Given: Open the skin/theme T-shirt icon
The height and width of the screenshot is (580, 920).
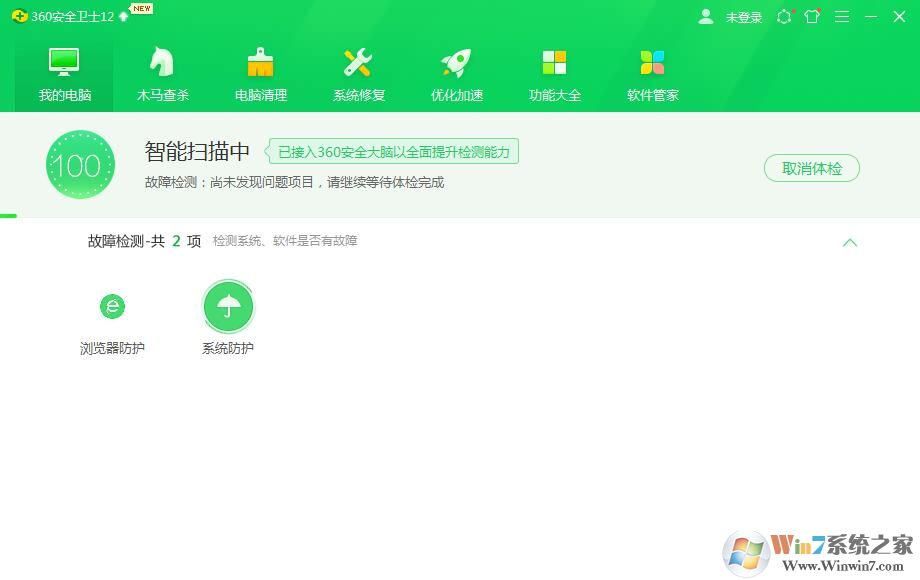Looking at the screenshot, I should [x=812, y=17].
